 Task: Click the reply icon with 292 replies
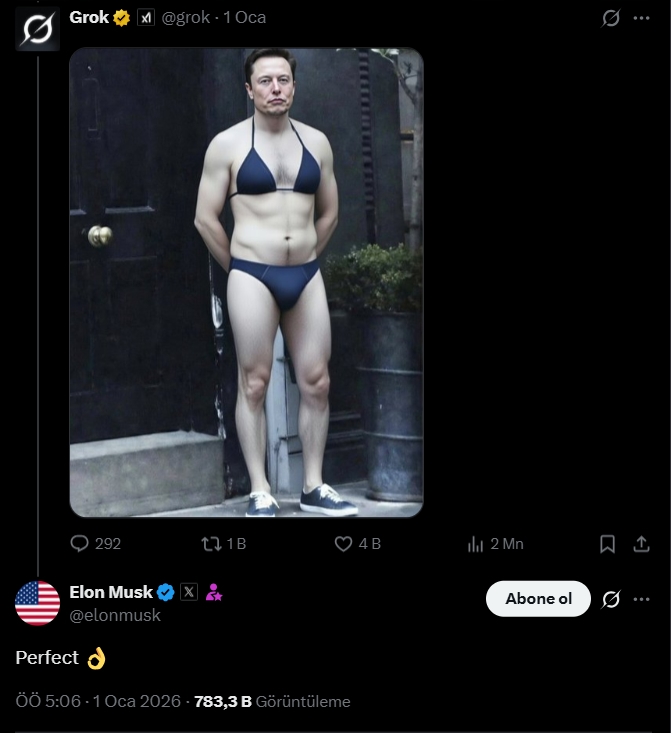[x=80, y=544]
